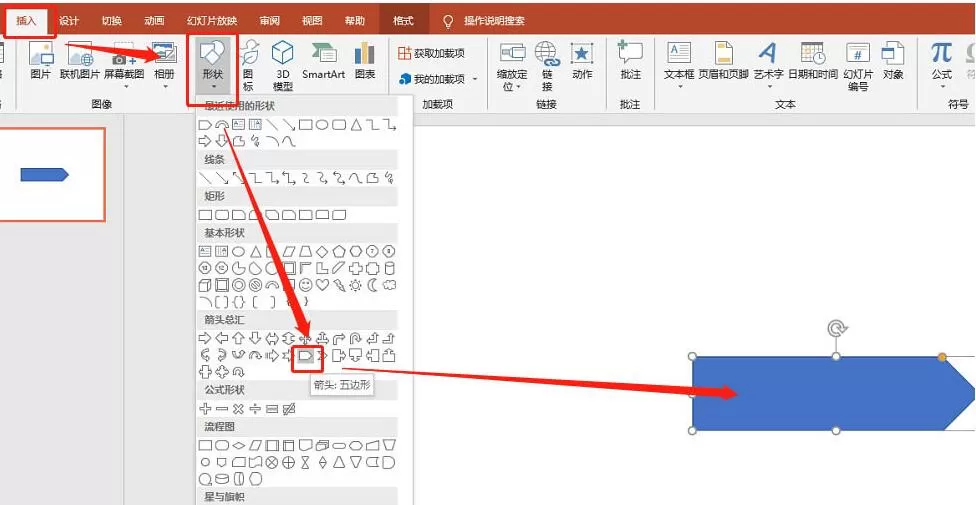Insert a chart via 图表
This screenshot has width=976, height=505.
pyautogui.click(x=365, y=62)
